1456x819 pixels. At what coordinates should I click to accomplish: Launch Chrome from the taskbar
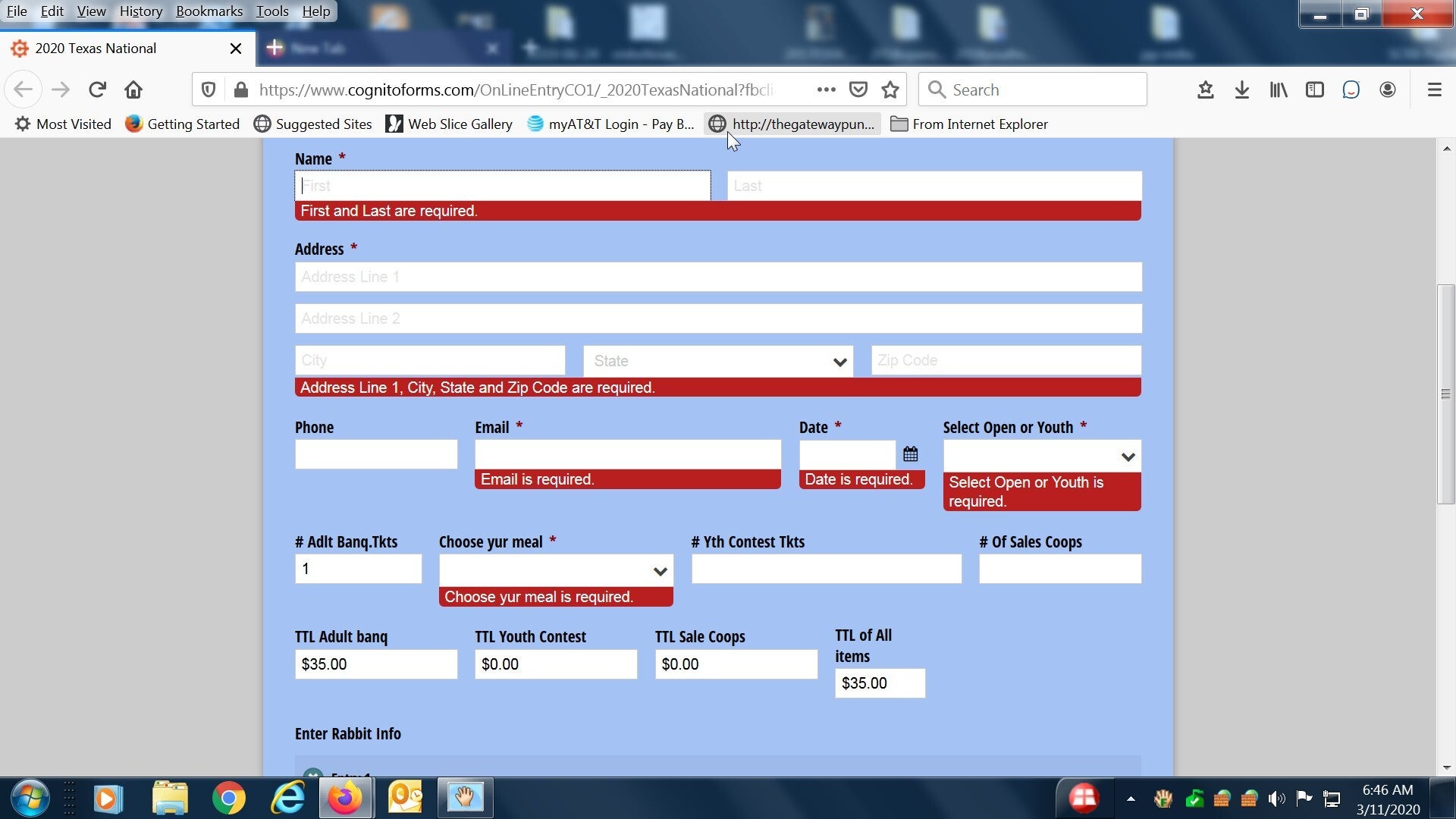click(x=228, y=799)
